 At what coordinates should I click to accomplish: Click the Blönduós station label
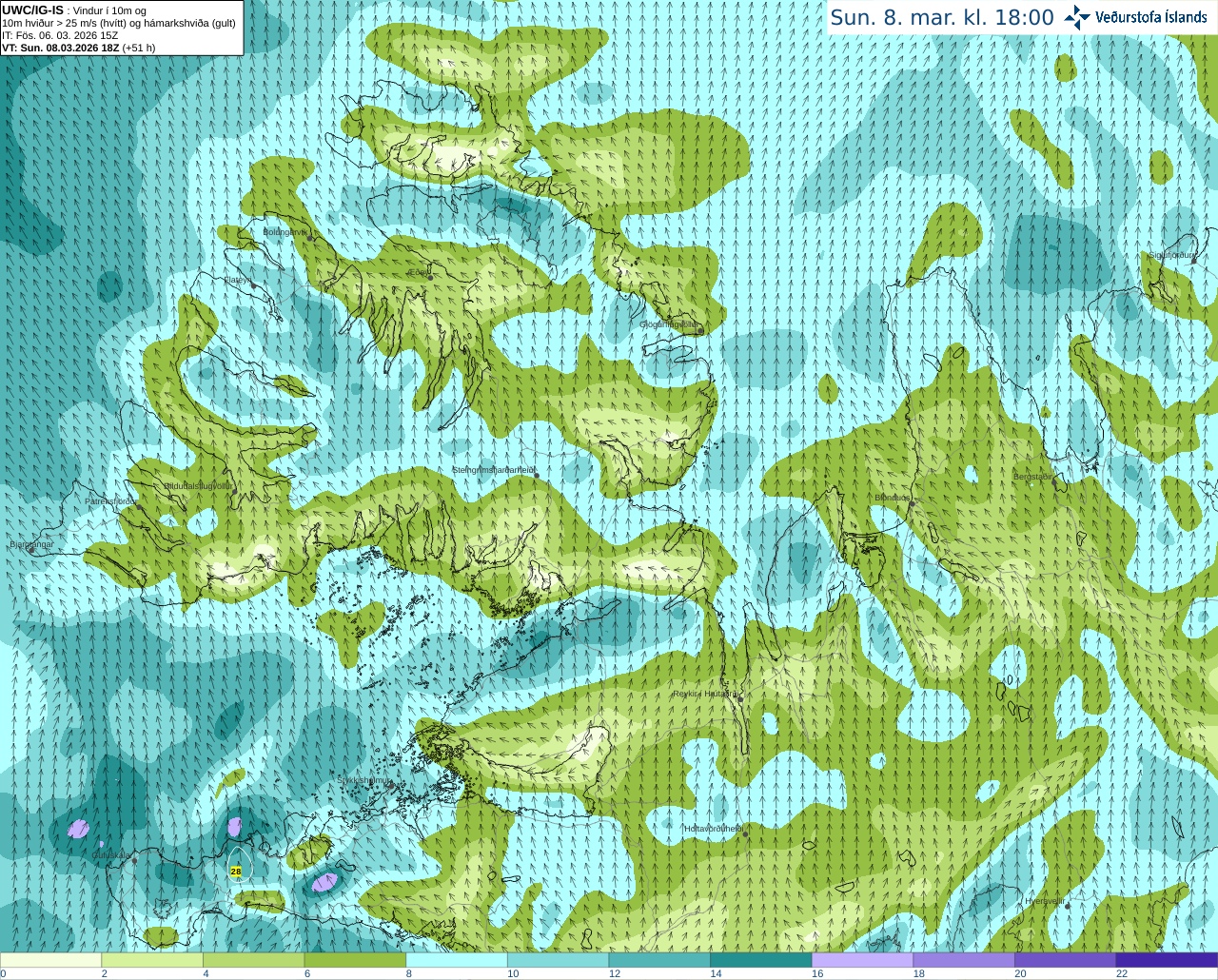point(893,498)
